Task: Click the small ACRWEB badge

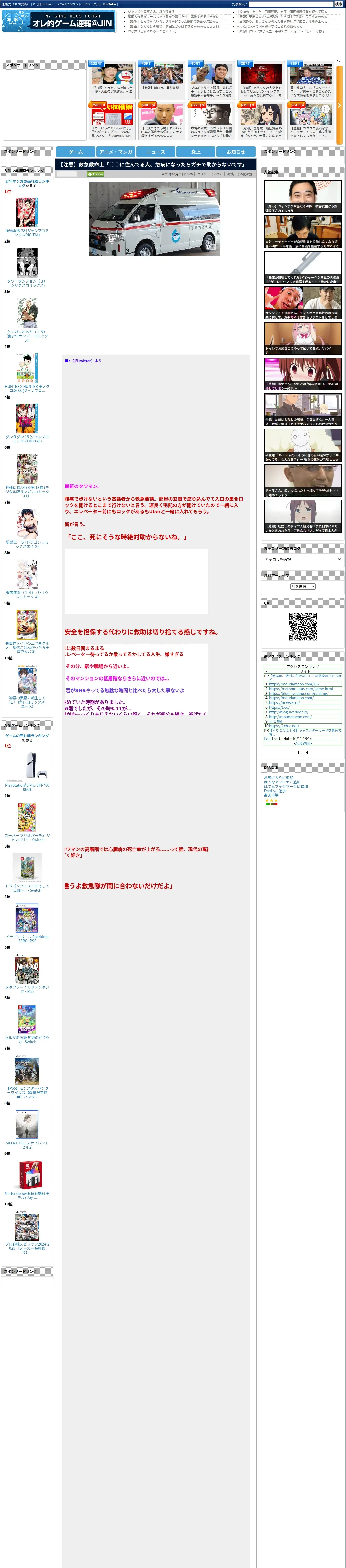Action: coord(303,752)
